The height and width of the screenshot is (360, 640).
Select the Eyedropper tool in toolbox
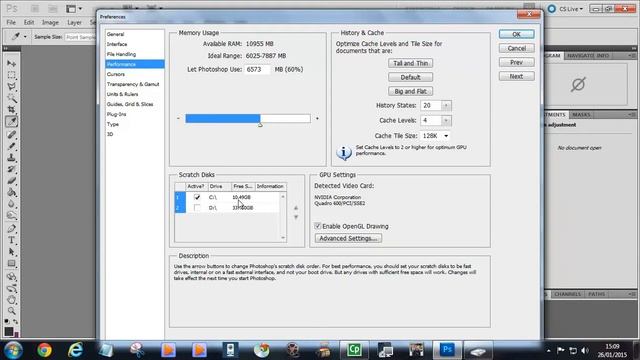pos(11,121)
